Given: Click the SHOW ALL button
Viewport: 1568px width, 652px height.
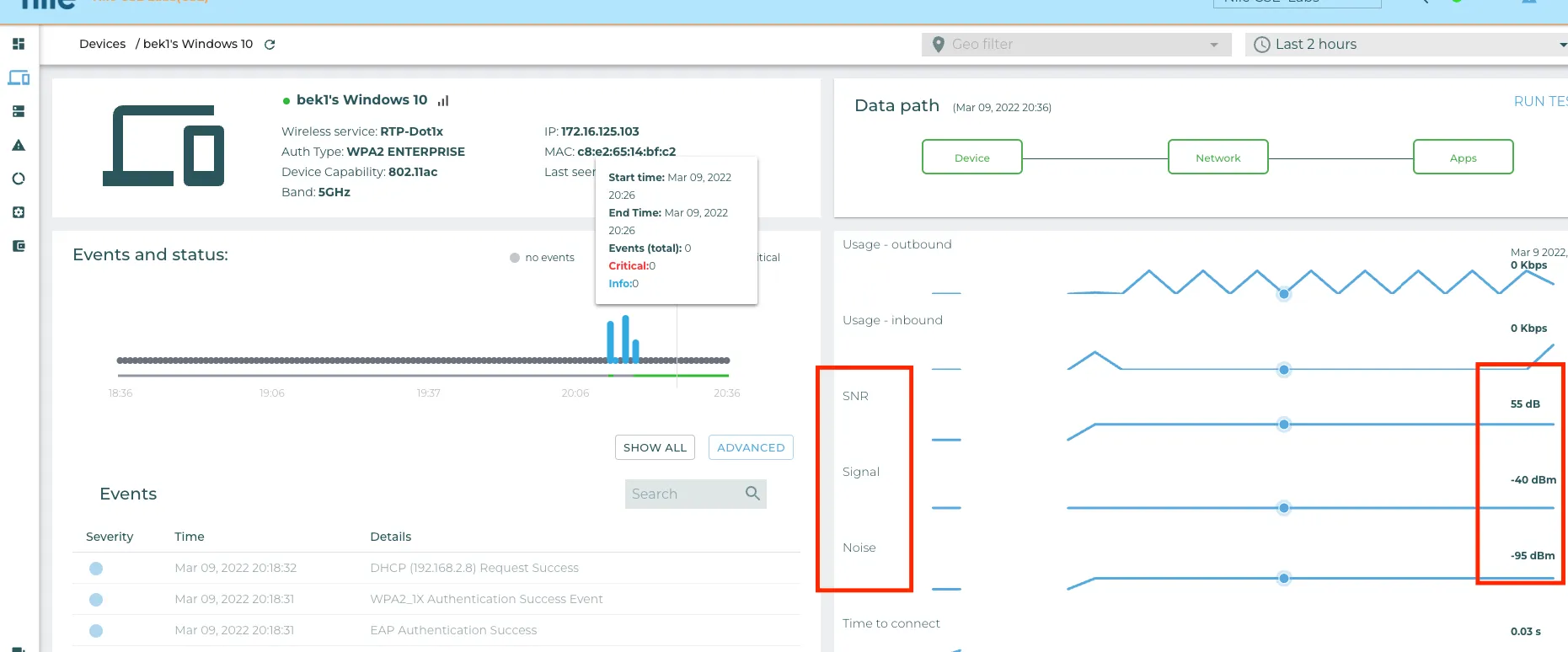Looking at the screenshot, I should pyautogui.click(x=655, y=447).
